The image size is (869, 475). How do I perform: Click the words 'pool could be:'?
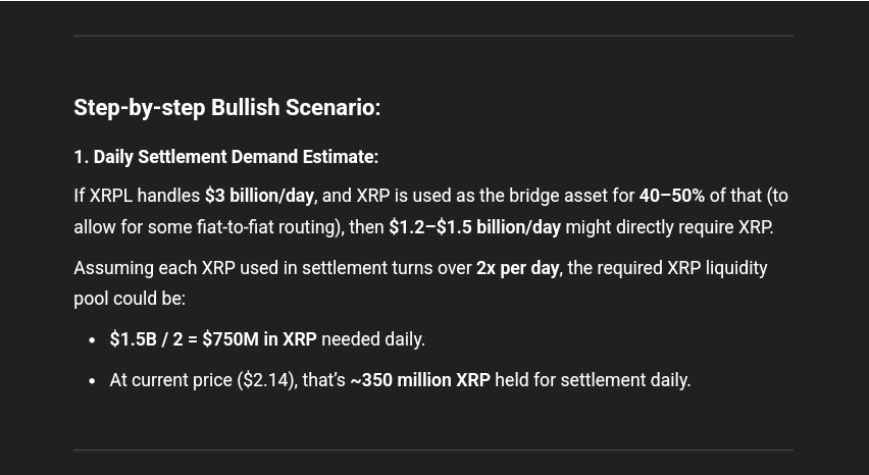130,299
